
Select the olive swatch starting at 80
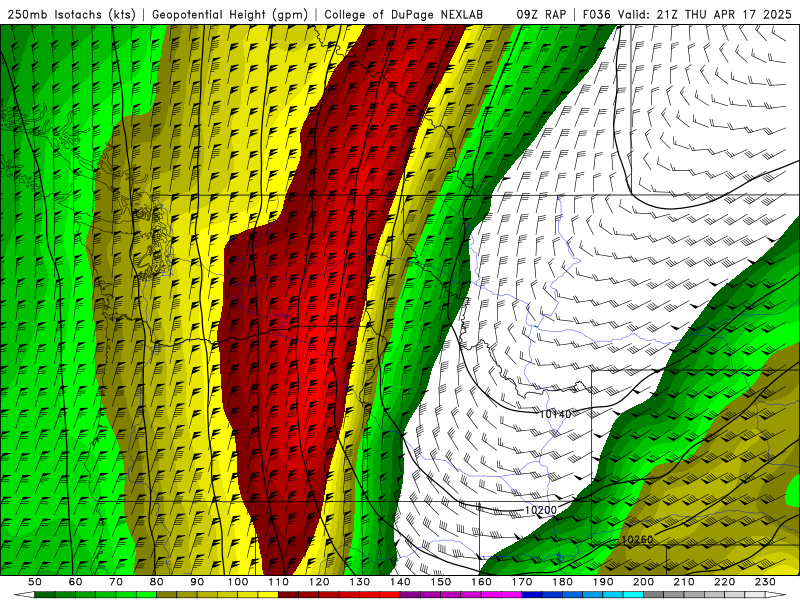[x=167, y=595]
